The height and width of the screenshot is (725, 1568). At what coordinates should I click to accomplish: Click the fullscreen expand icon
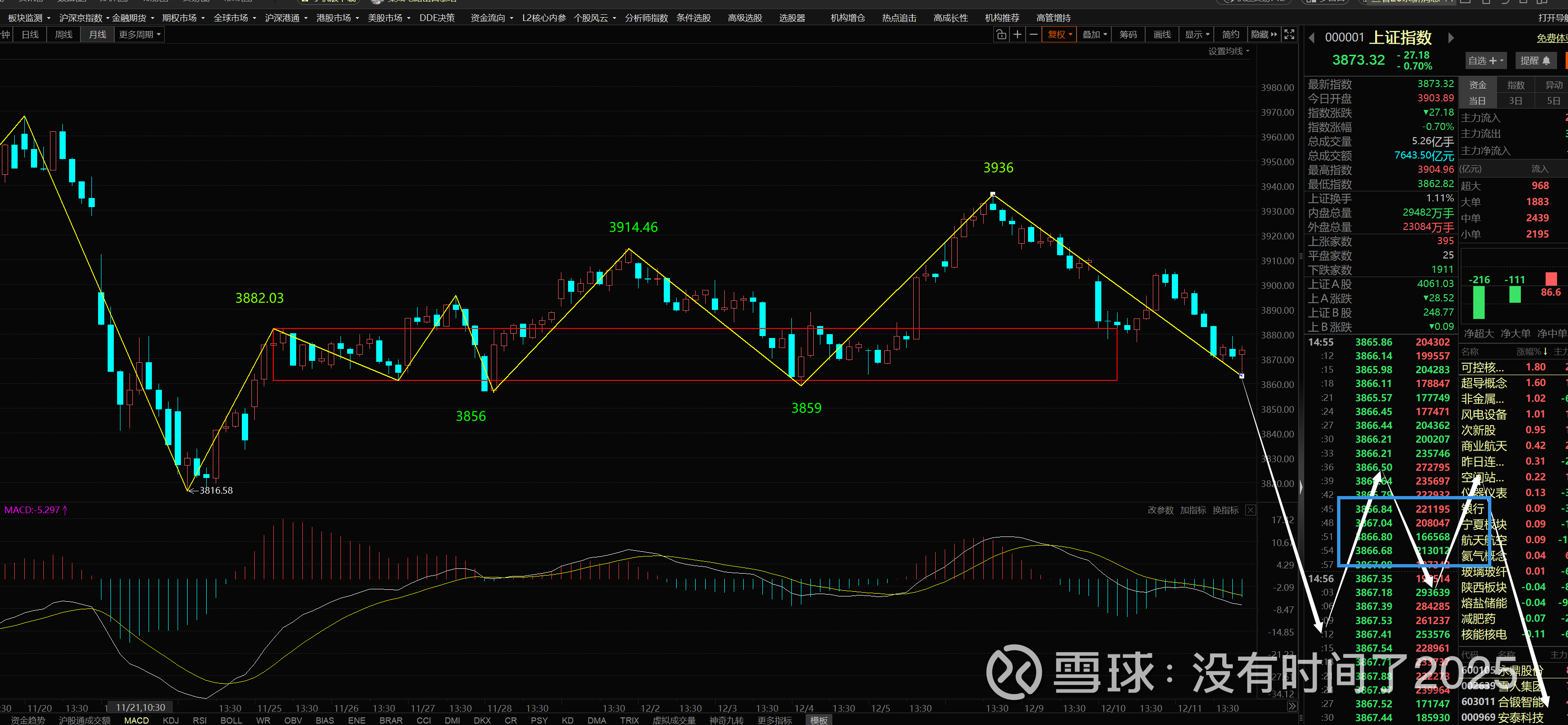point(1289,35)
